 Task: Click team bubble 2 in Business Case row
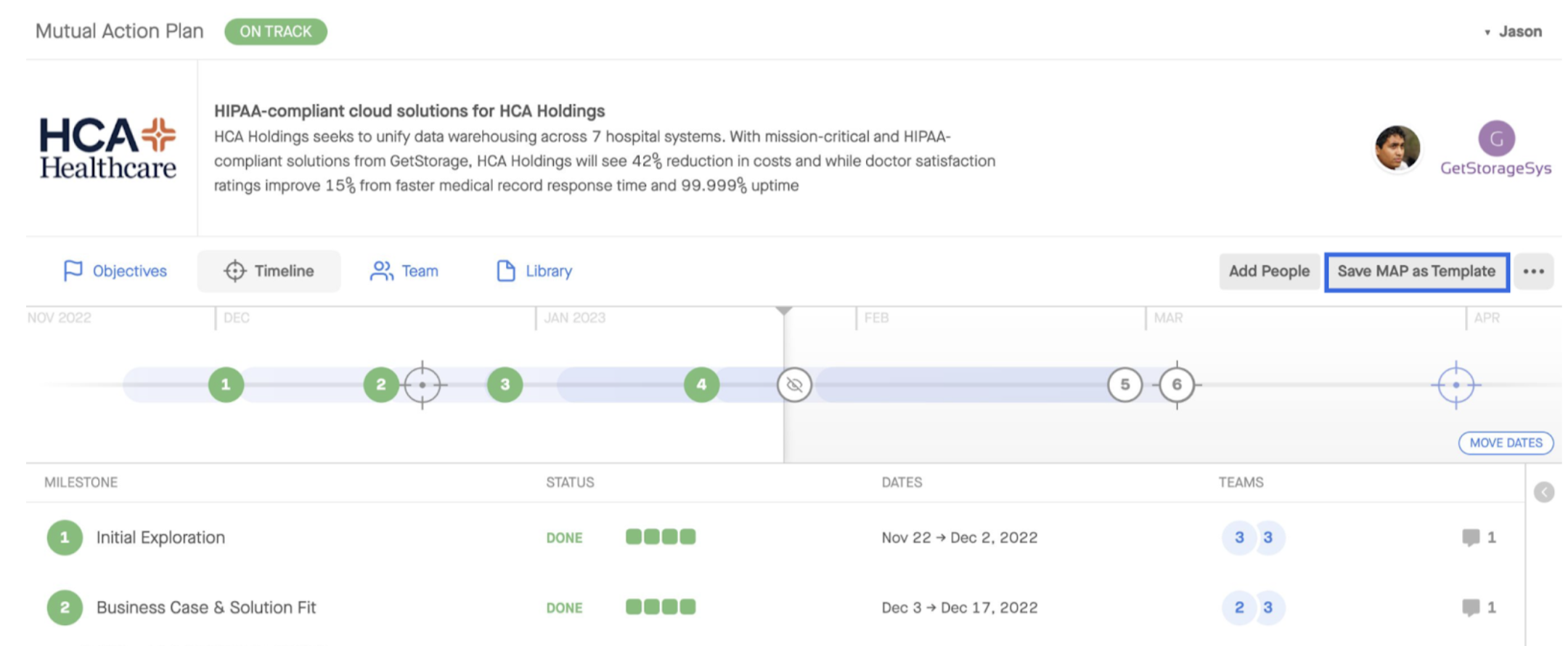click(x=1239, y=608)
